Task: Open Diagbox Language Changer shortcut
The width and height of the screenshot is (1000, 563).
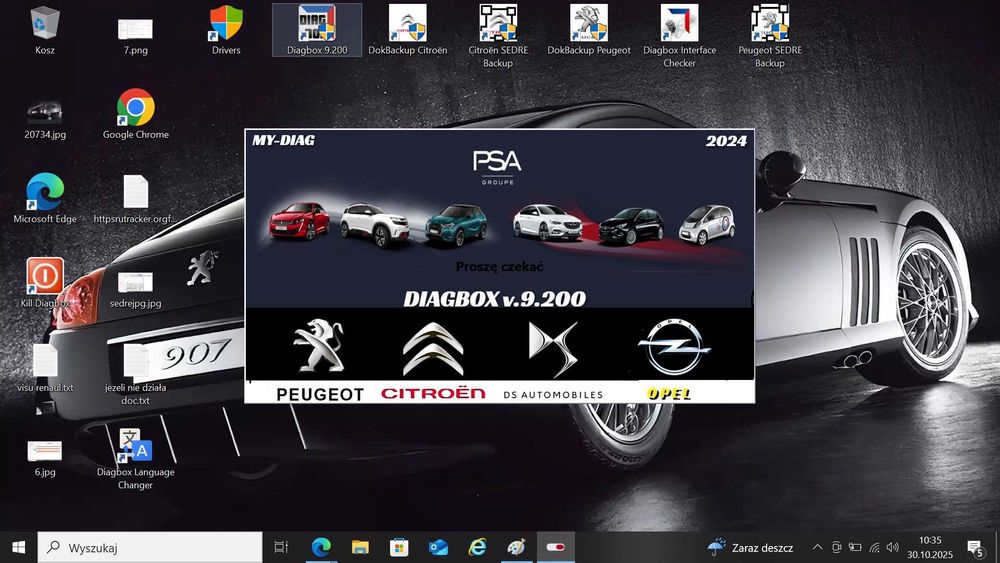Action: coord(135,458)
